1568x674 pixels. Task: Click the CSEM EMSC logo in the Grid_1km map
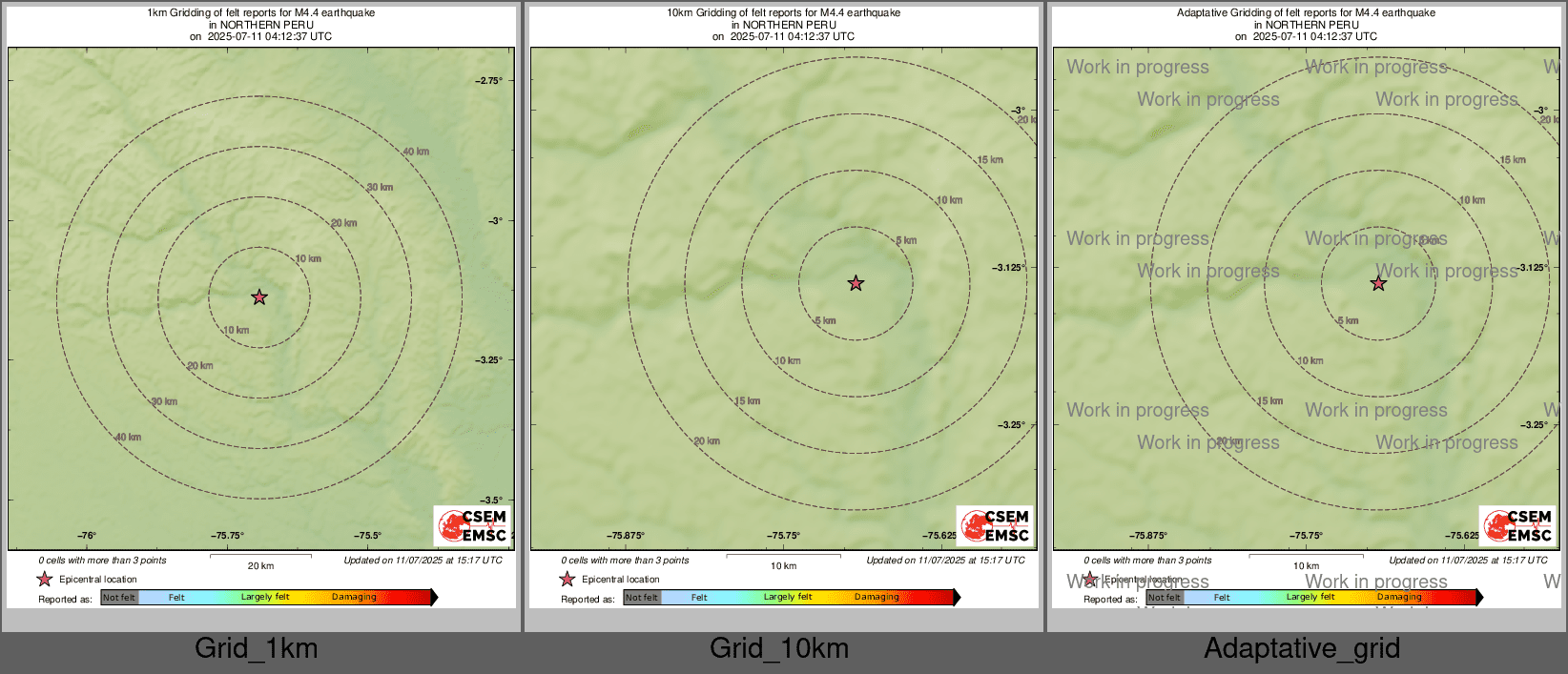(473, 525)
